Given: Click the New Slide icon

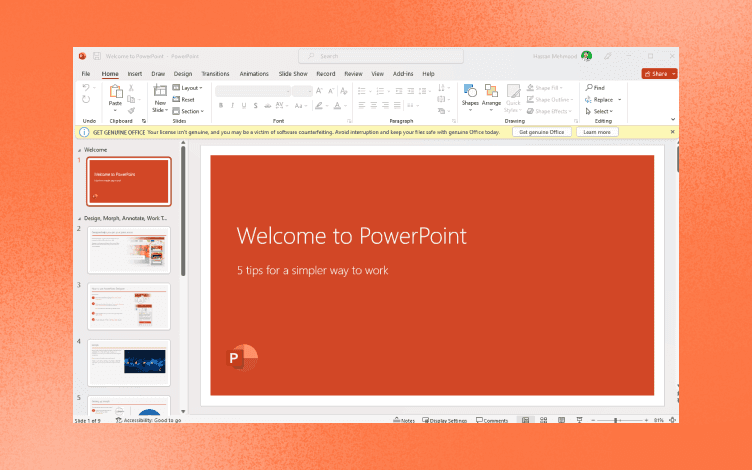Looking at the screenshot, I should (160, 91).
